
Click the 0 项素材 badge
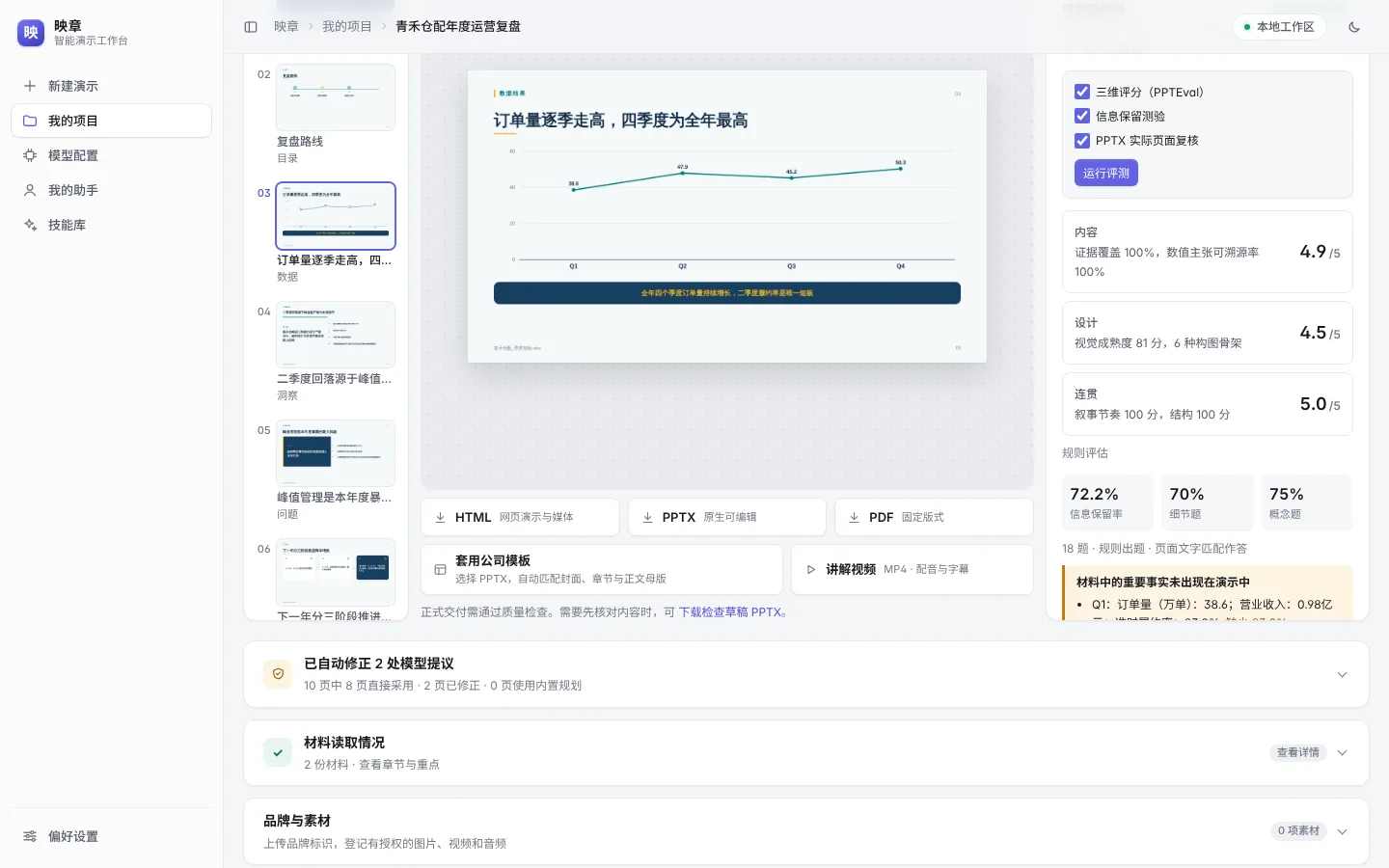[1298, 830]
